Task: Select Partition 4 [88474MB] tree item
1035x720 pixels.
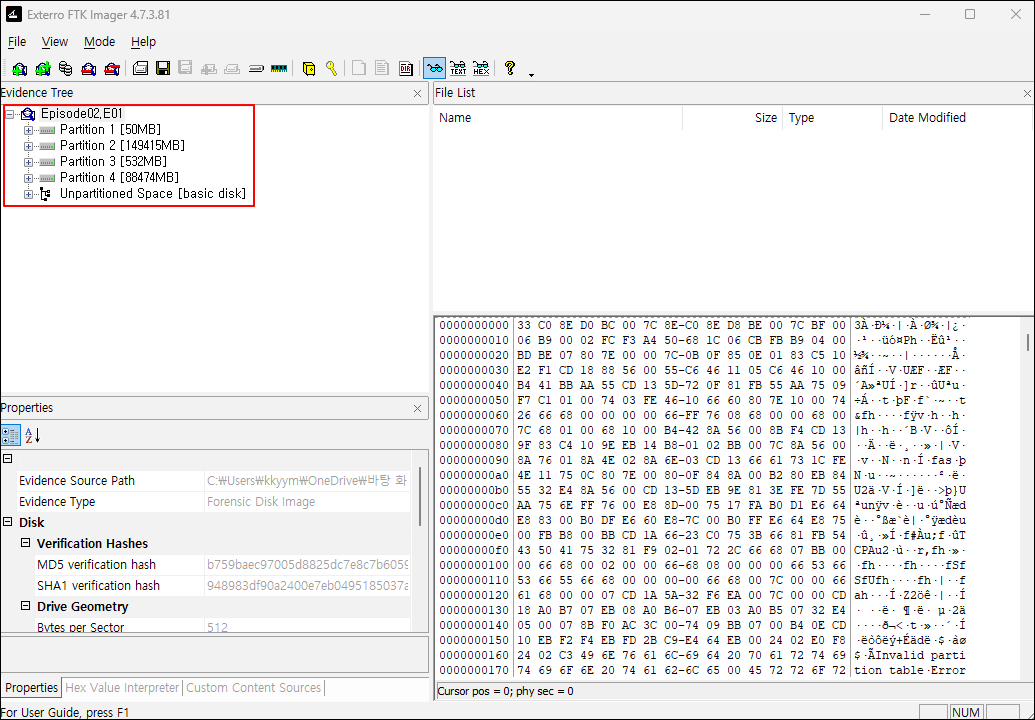Action: (119, 177)
